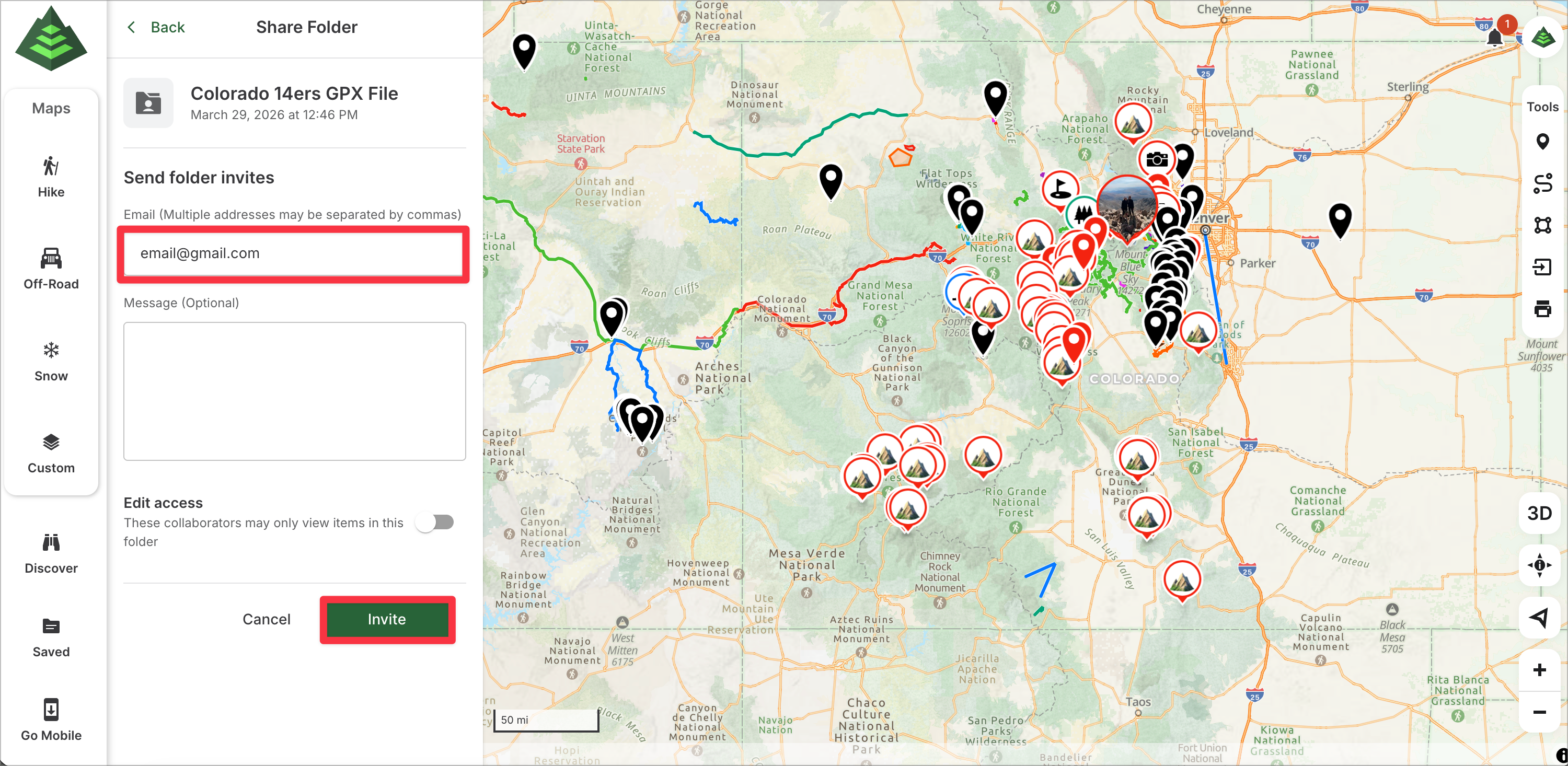Click the import file icon
The image size is (1568, 766).
click(1542, 267)
